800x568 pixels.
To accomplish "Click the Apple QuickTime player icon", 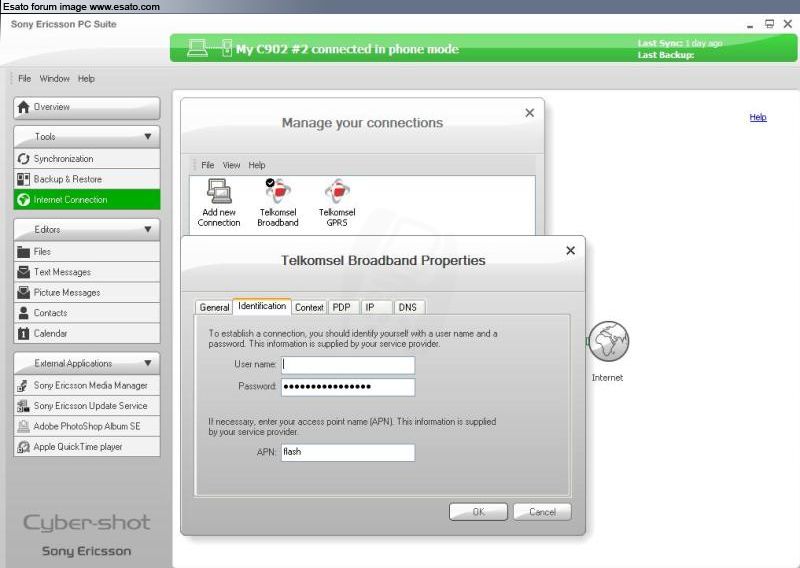I will [x=23, y=447].
